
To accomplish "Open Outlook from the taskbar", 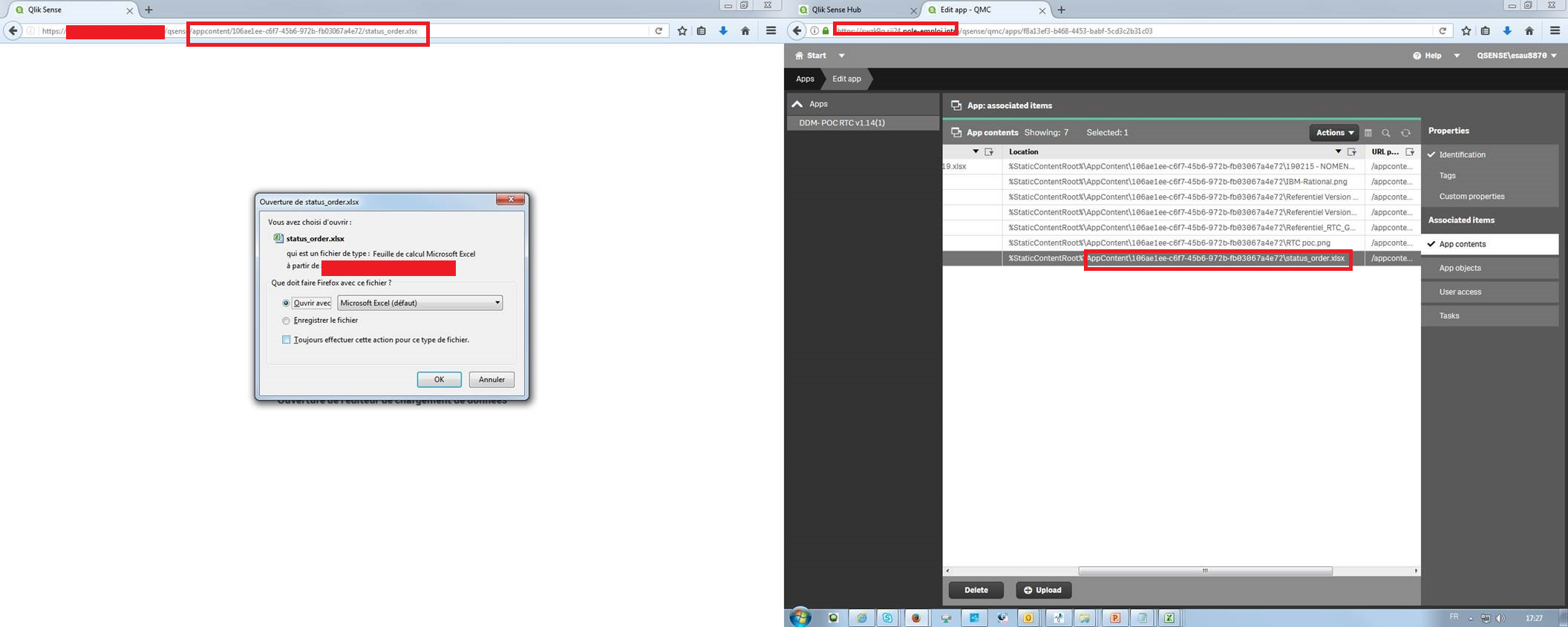I will point(1028,617).
